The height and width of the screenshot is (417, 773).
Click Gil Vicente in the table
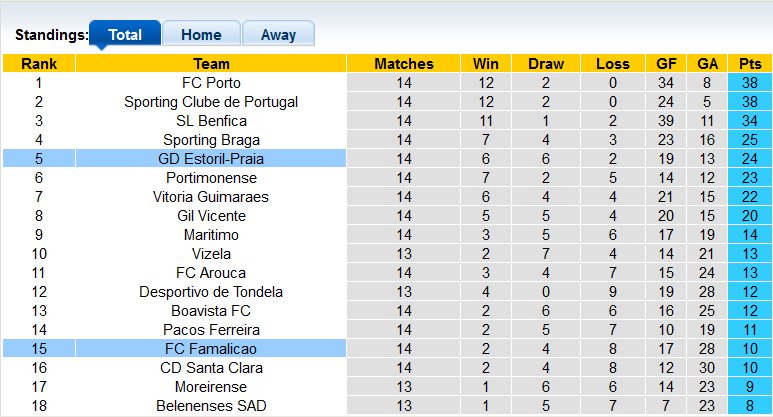point(211,216)
